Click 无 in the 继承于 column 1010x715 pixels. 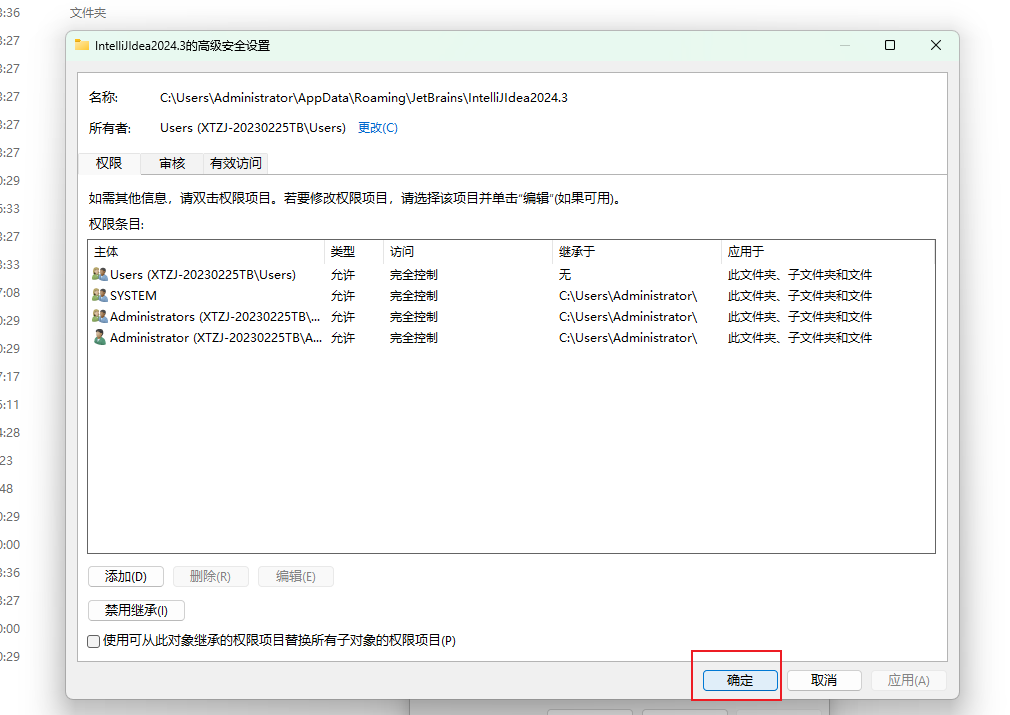click(565, 274)
